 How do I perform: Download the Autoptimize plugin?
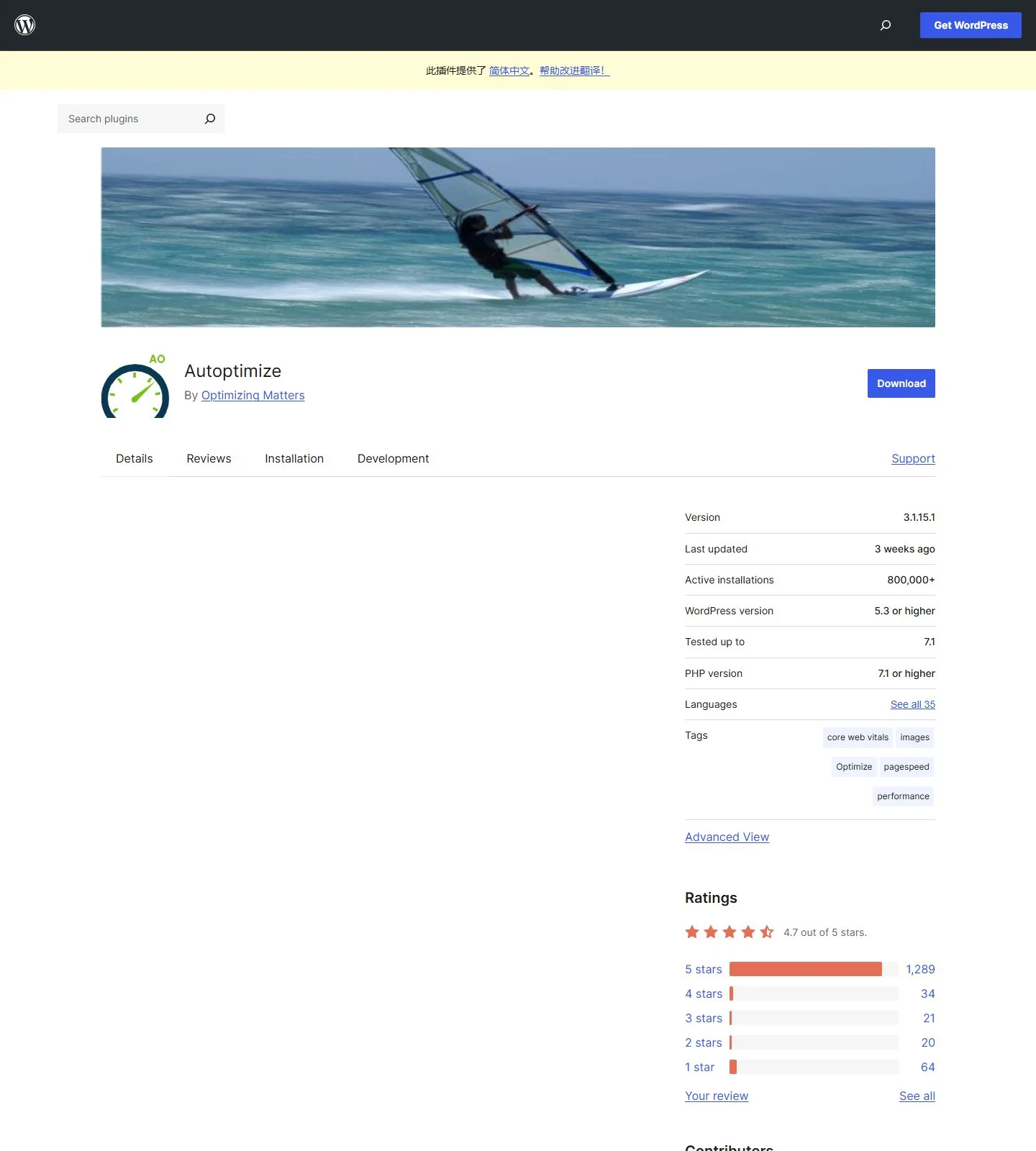coord(901,383)
